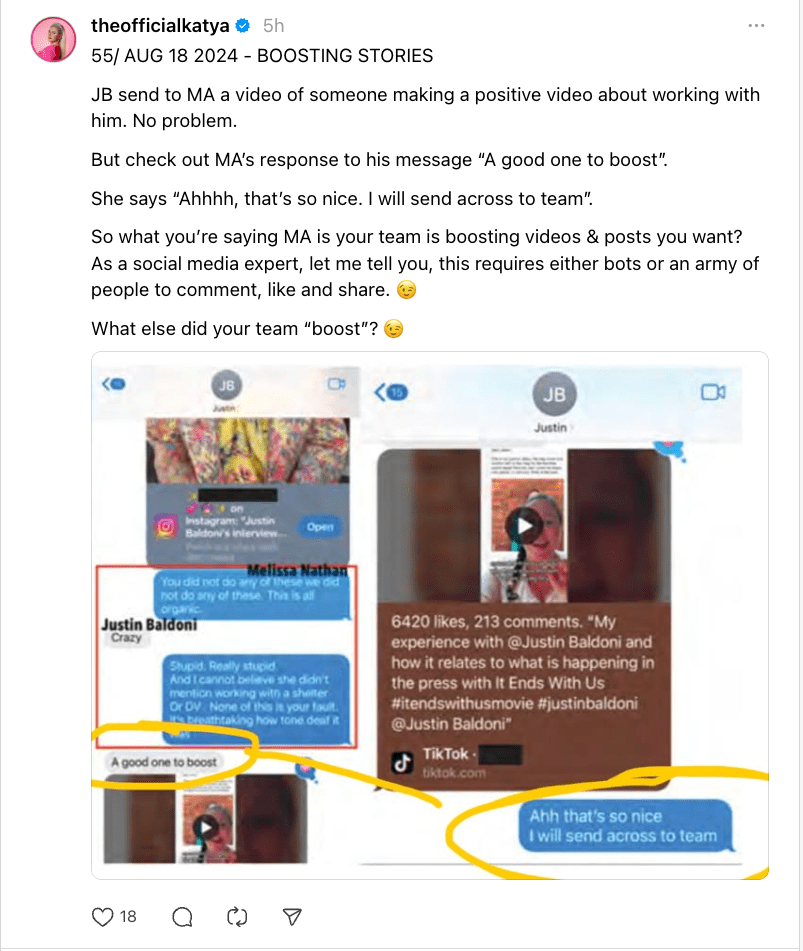Click the blue verified badge
This screenshot has width=803, height=951.
pyautogui.click(x=243, y=25)
